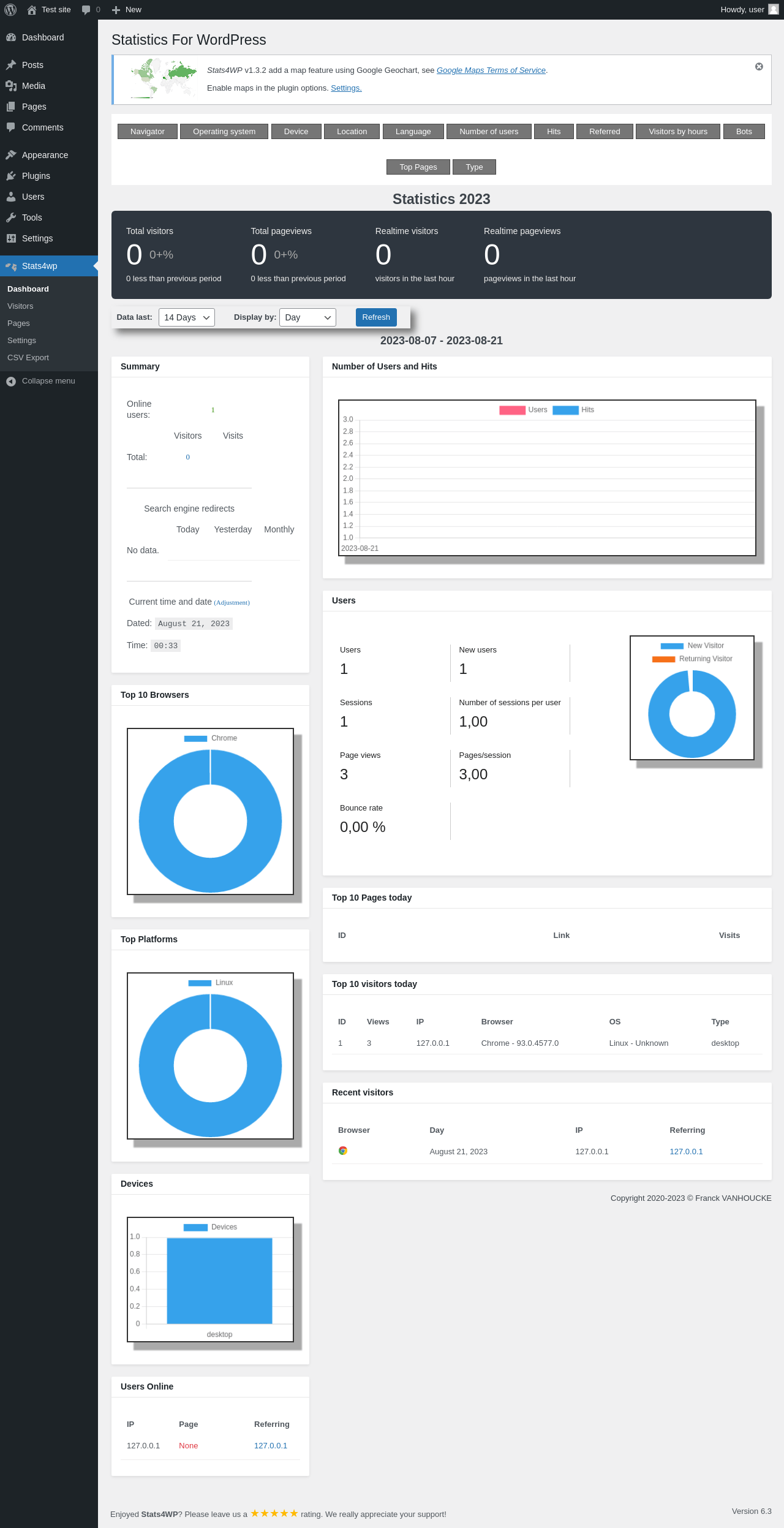Toggle the Users series in chart legend
The height and width of the screenshot is (1528, 784).
click(524, 410)
